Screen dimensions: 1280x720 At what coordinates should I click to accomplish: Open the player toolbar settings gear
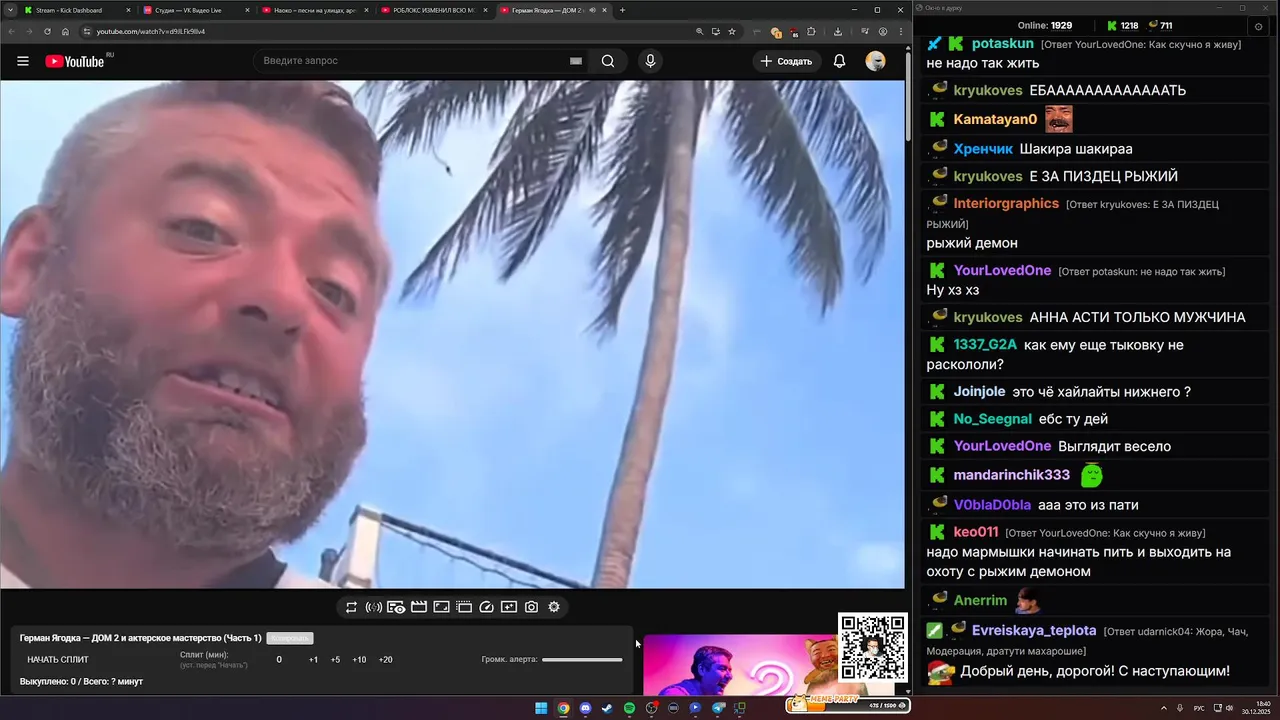click(554, 607)
